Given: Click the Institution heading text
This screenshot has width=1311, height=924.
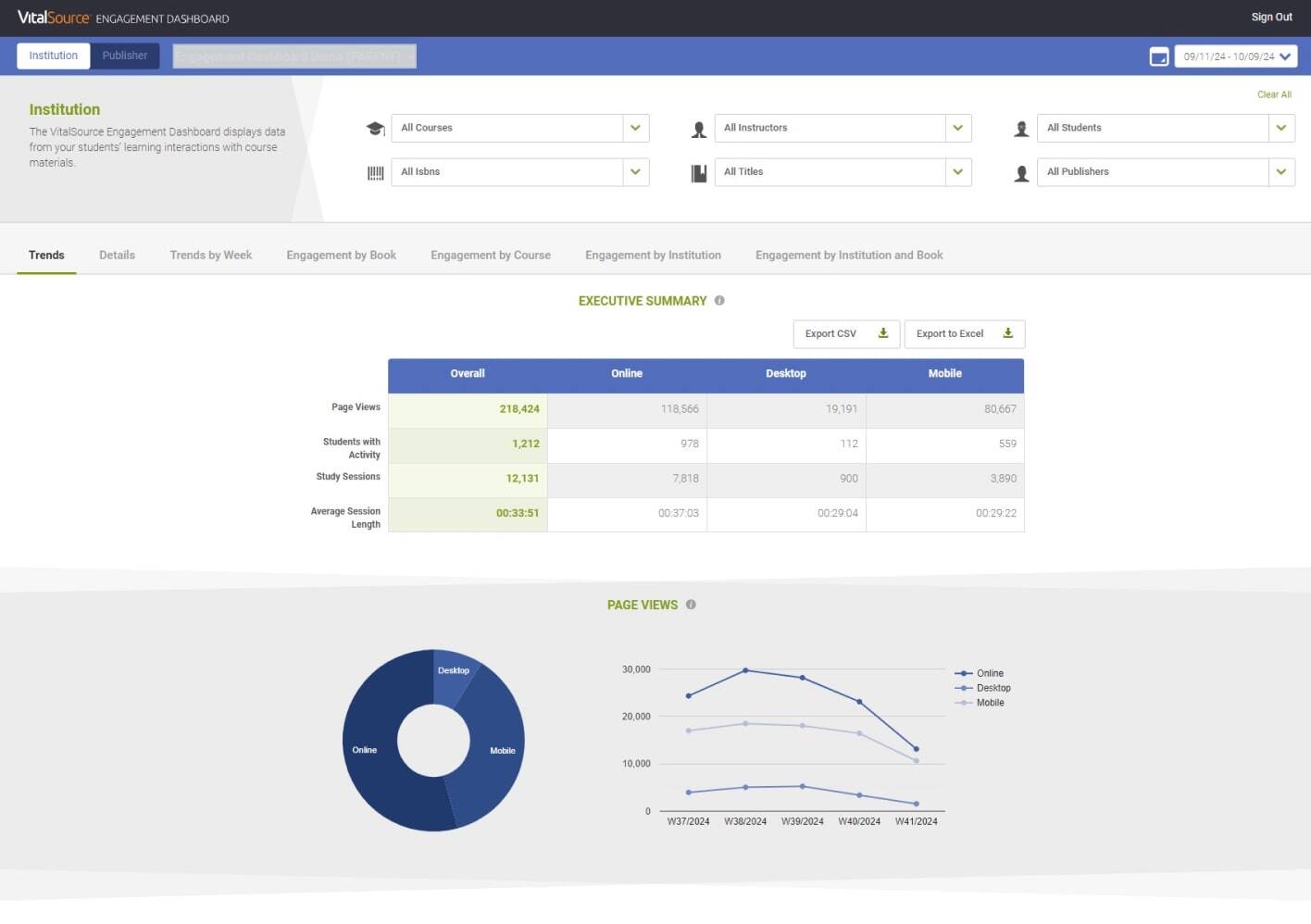Looking at the screenshot, I should pyautogui.click(x=65, y=109).
